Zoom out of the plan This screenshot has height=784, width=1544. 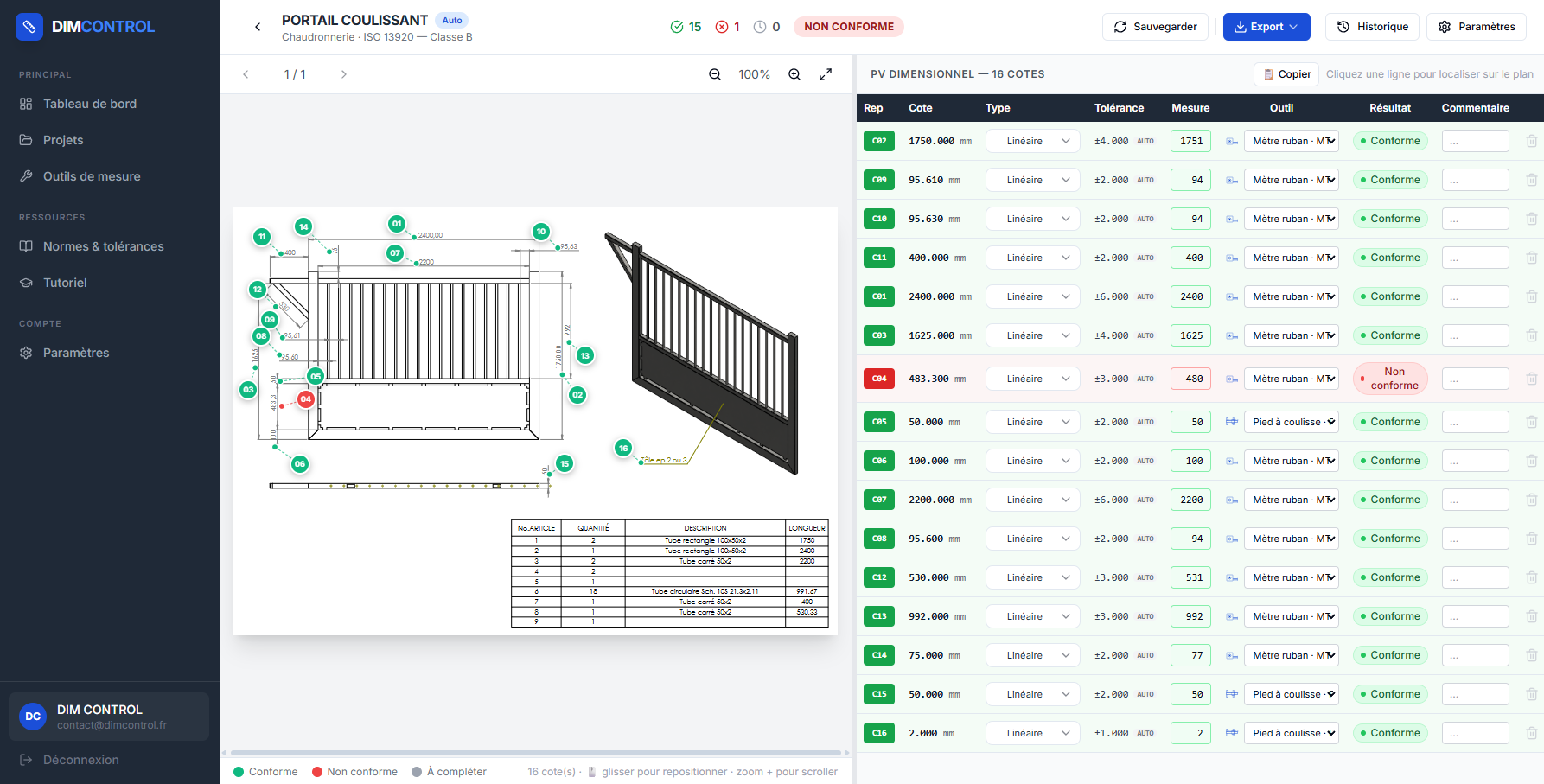coord(715,74)
